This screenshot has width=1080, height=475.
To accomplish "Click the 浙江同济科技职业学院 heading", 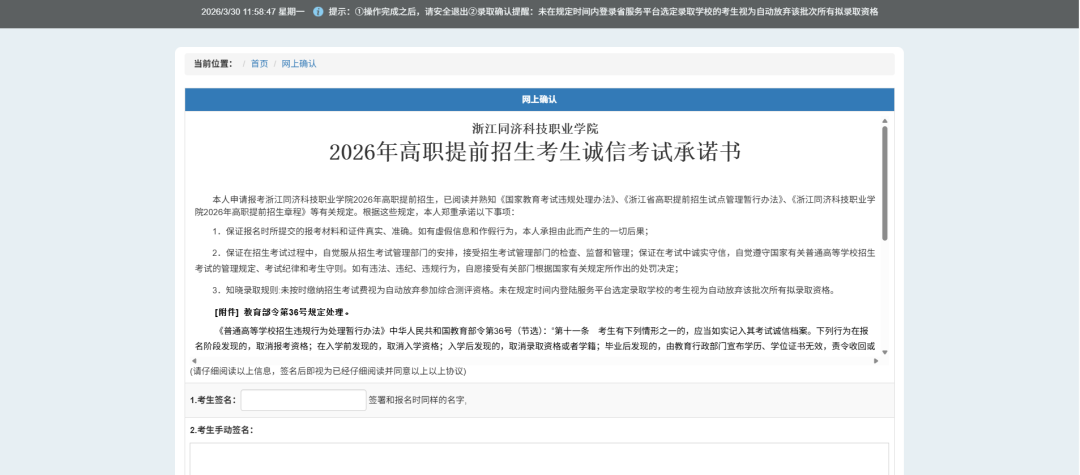I will pos(535,129).
